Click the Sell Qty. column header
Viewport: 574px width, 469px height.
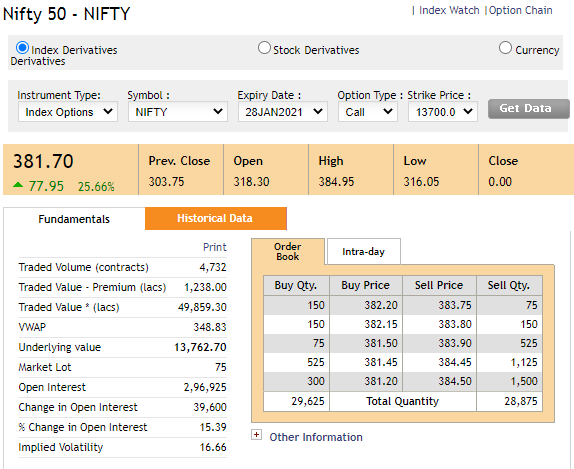[x=509, y=285]
